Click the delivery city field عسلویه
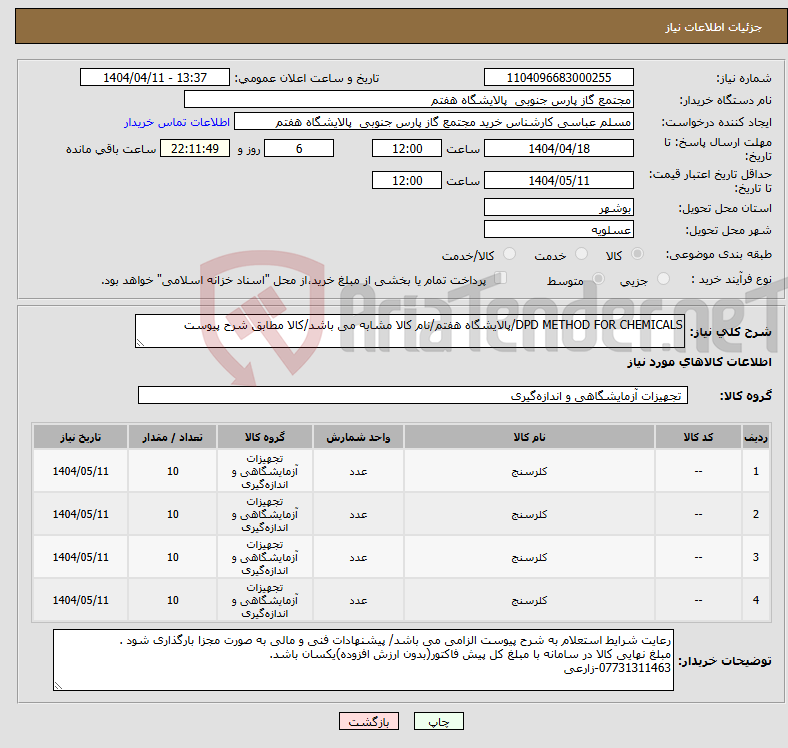788x748 pixels. (558, 229)
